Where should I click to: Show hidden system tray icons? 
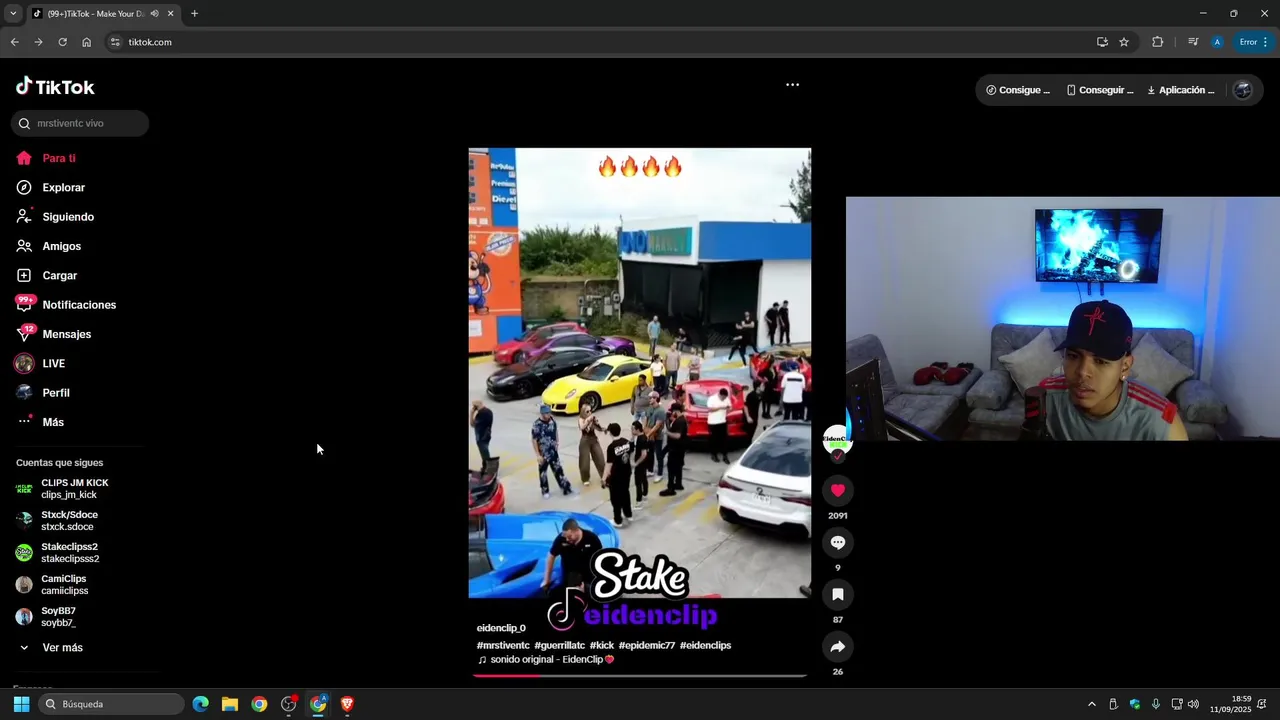pos(1092,704)
